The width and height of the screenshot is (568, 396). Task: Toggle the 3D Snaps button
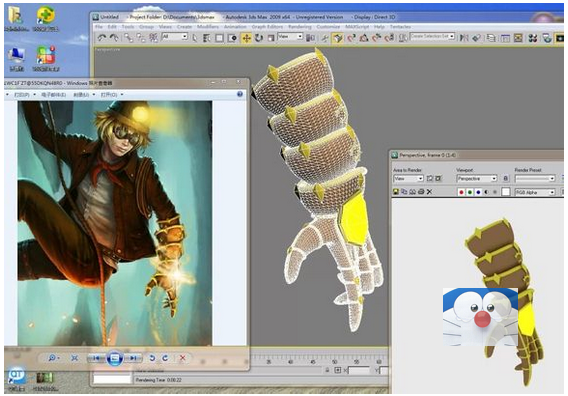click(338, 38)
